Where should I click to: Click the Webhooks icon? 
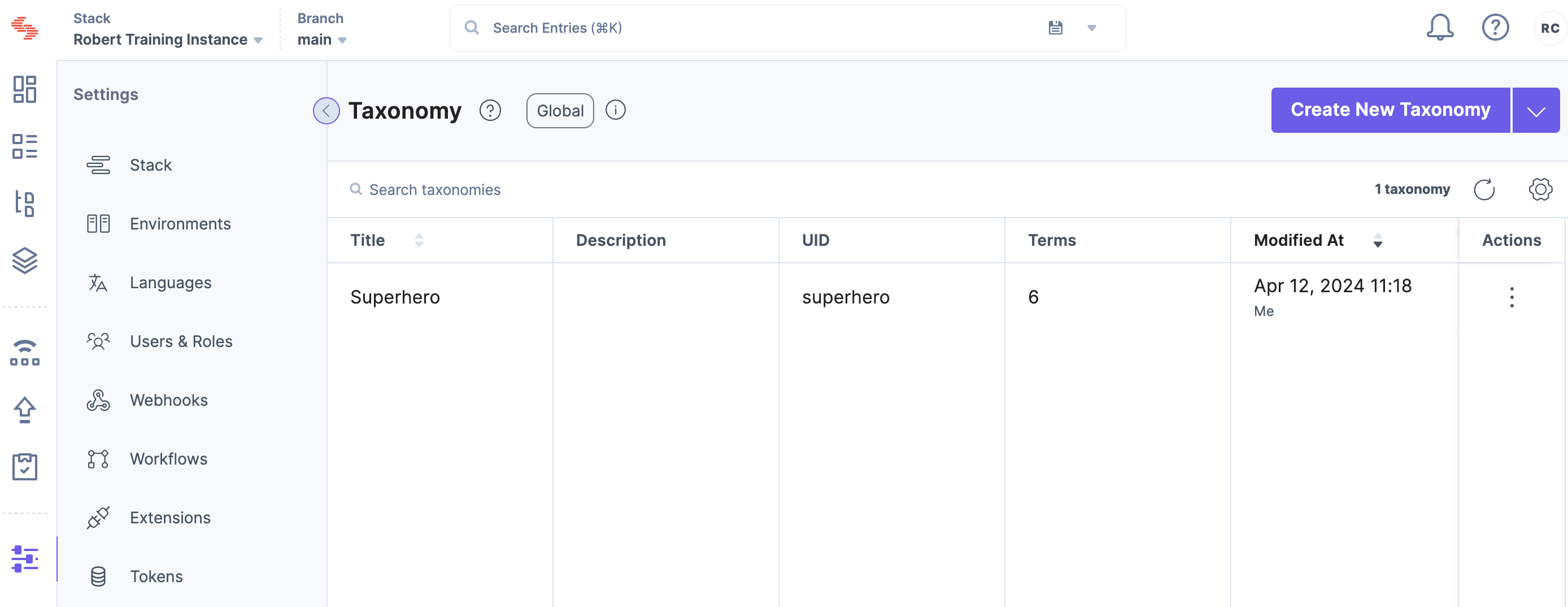98,400
